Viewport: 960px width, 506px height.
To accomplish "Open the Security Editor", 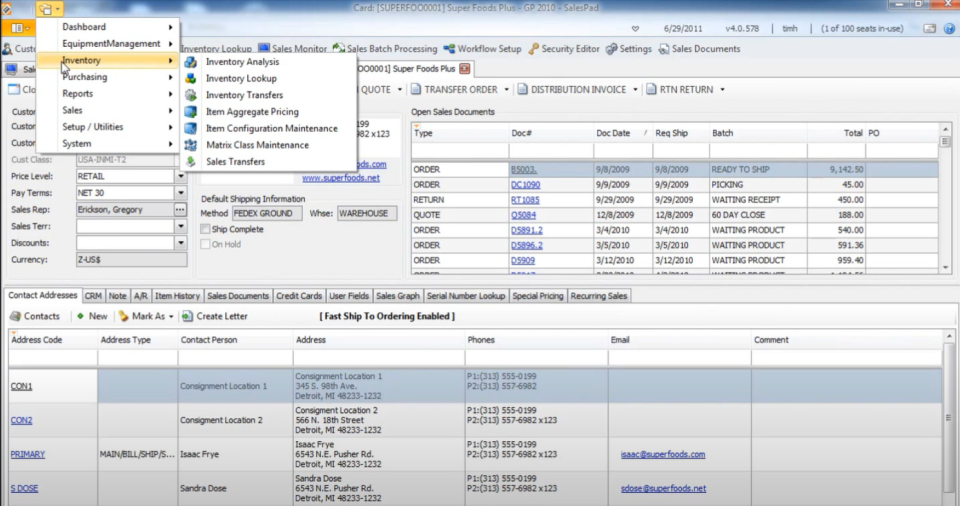I will click(563, 48).
